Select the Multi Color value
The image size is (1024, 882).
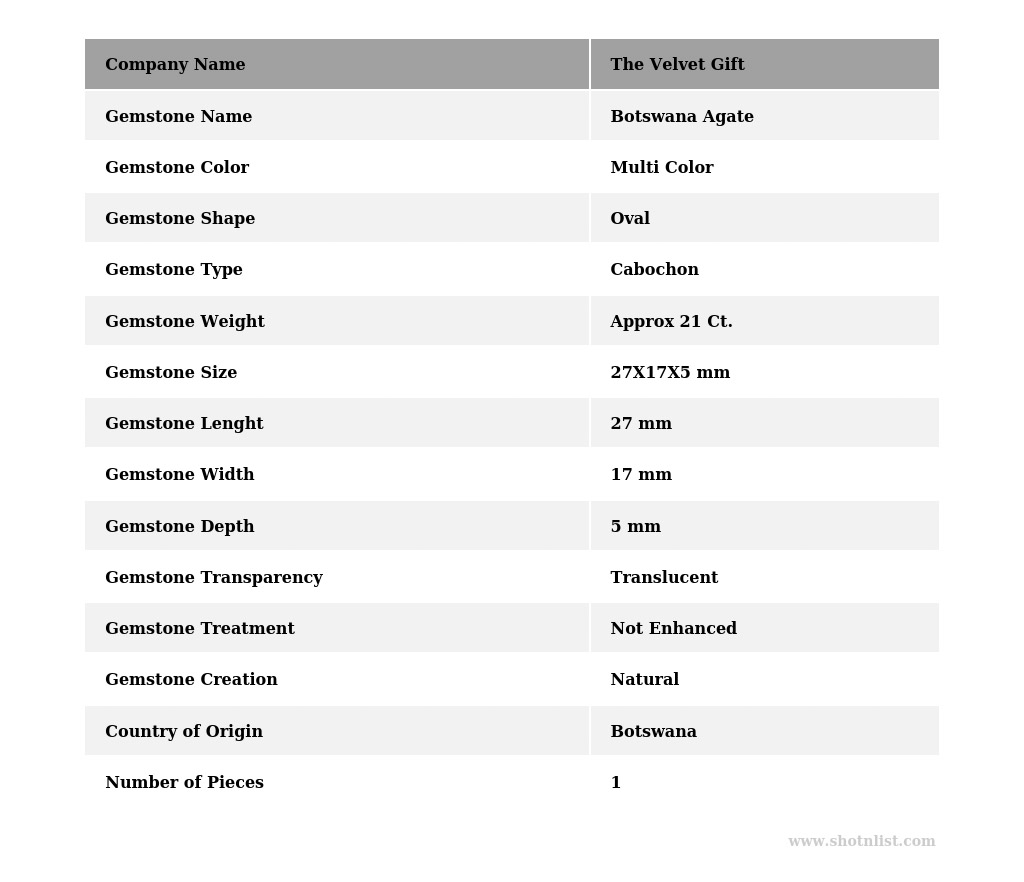click(x=662, y=168)
